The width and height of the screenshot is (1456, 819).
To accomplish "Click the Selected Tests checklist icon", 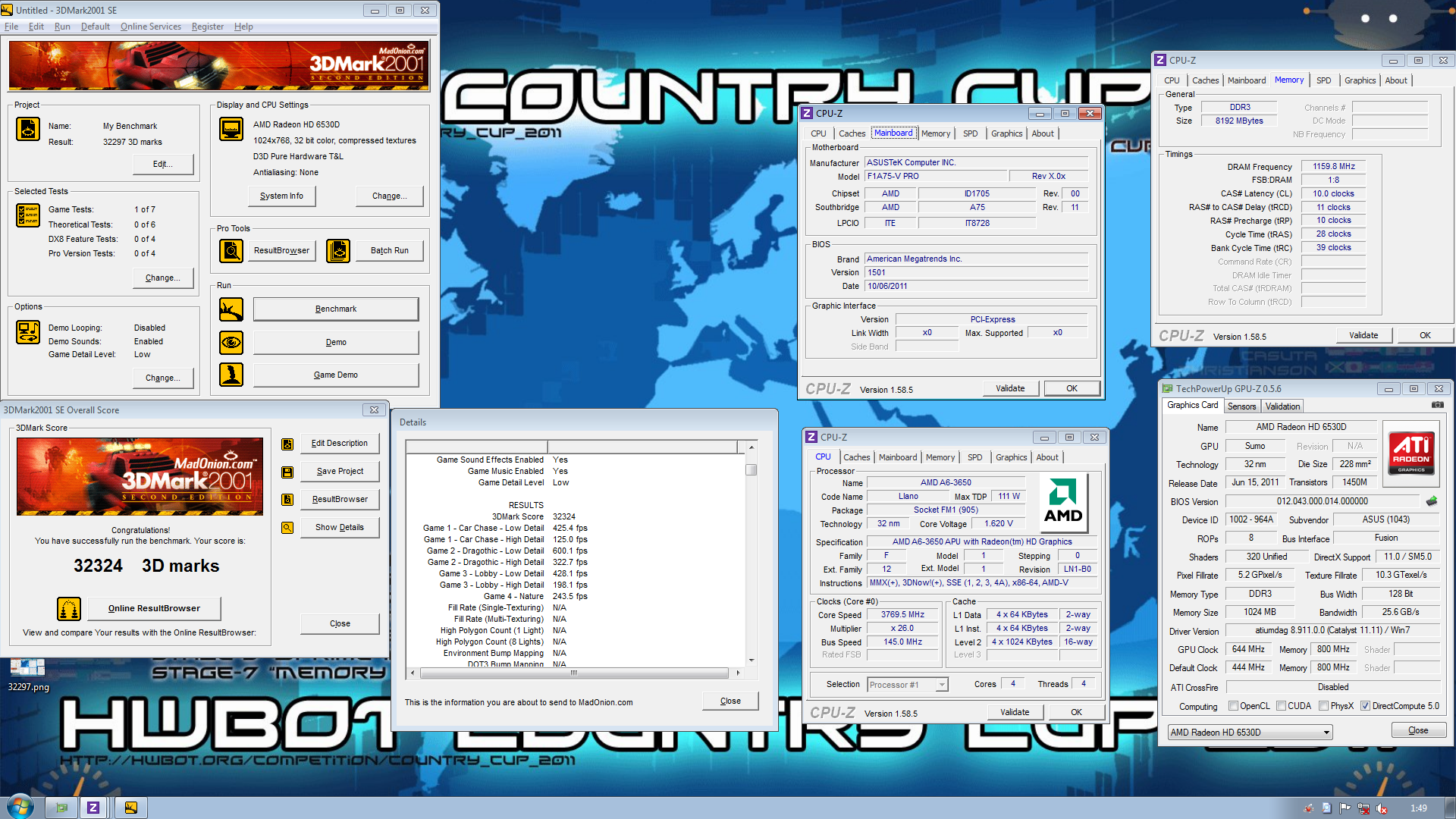I will click(x=28, y=215).
